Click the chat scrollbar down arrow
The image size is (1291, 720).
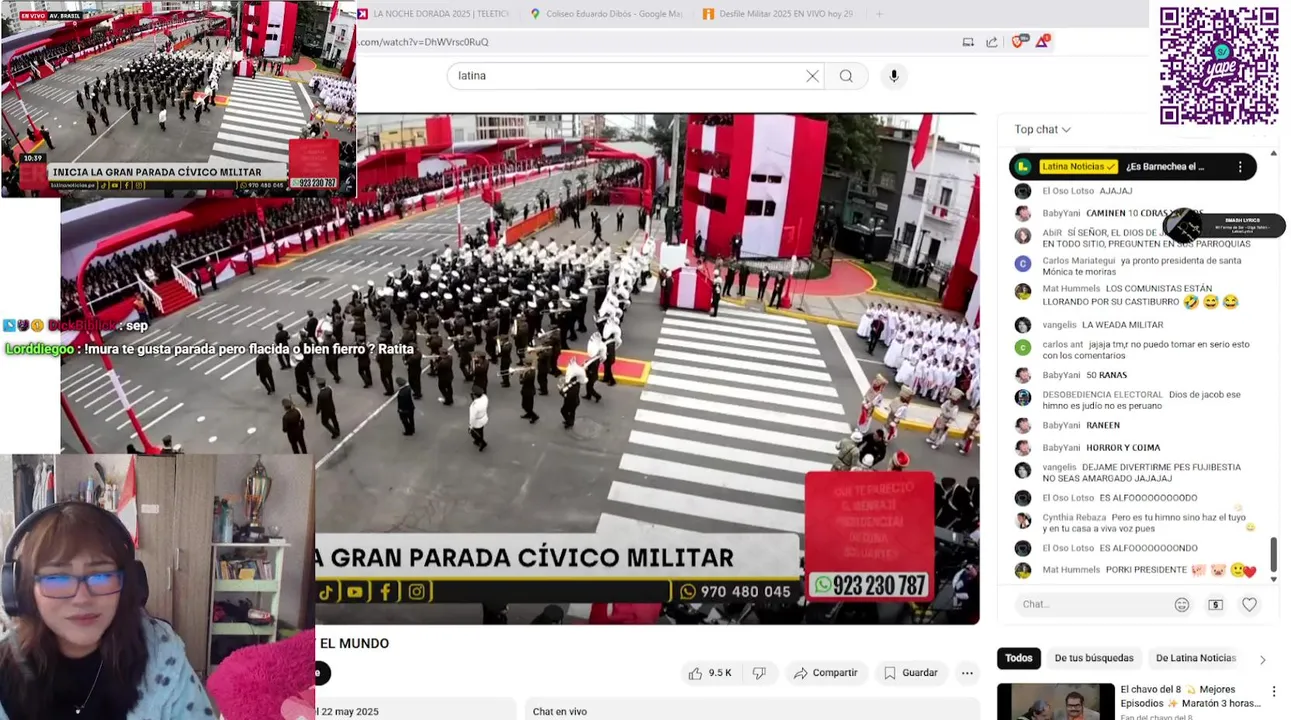coord(1273,579)
